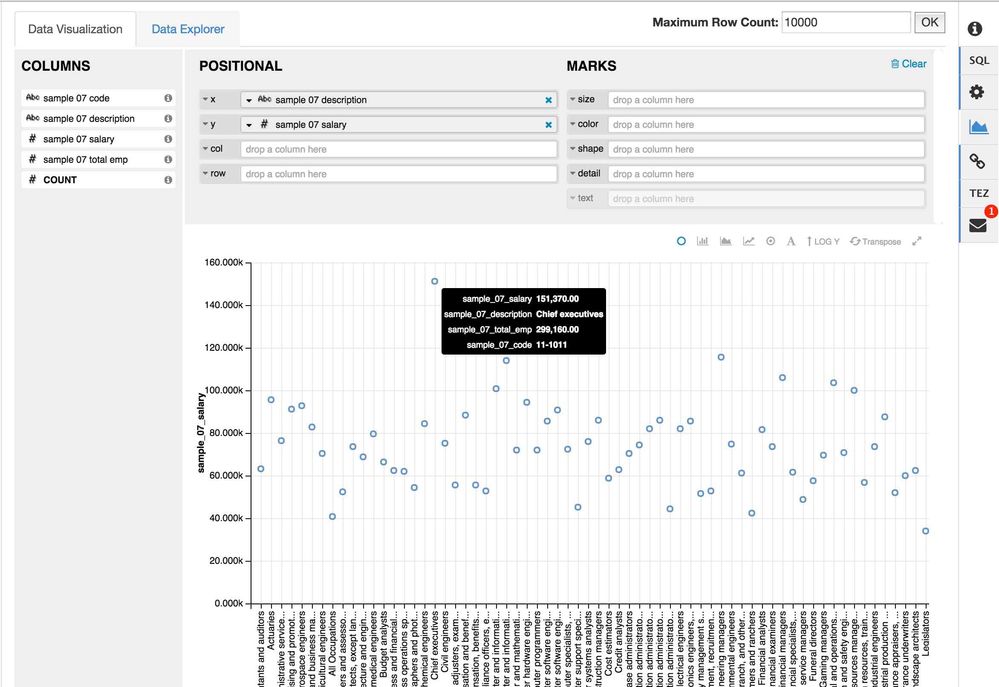Show info for sample 07 description column
The height and width of the screenshot is (687, 999).
pos(168,119)
